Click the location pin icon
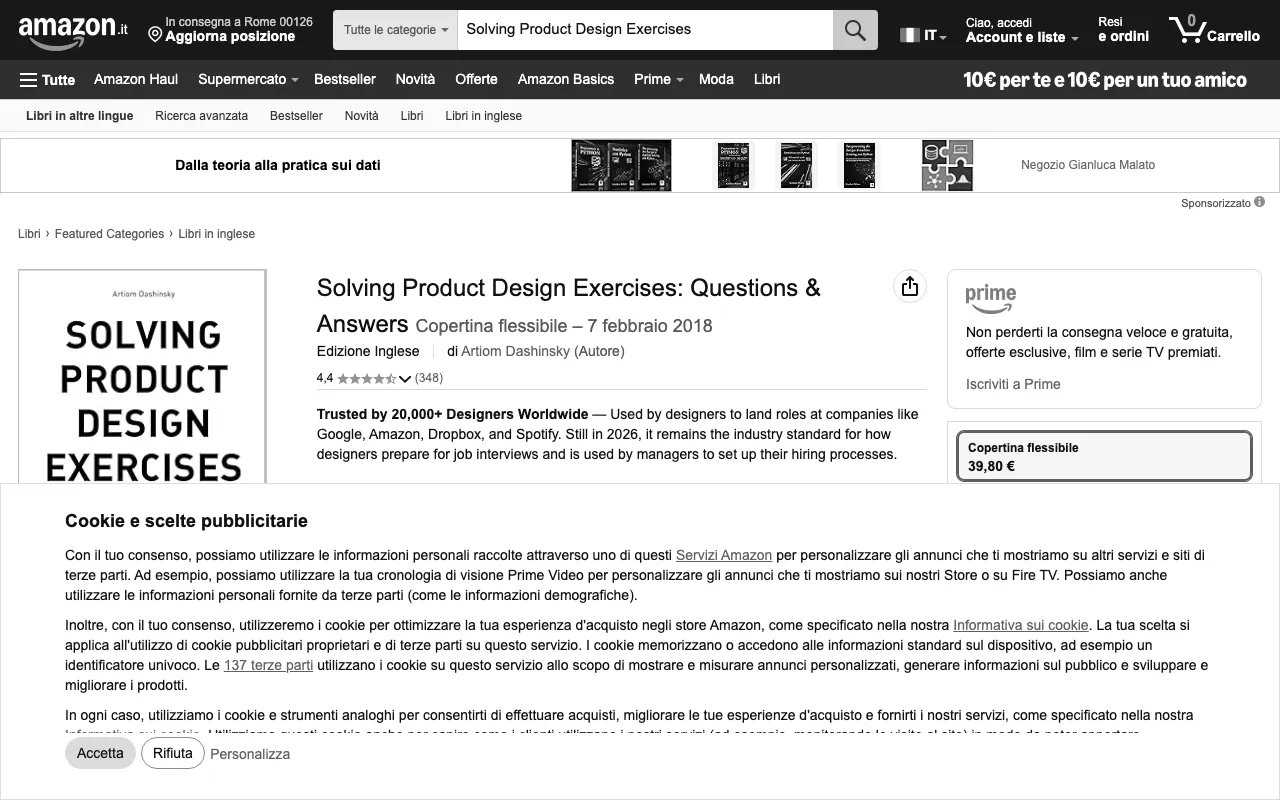 point(155,35)
